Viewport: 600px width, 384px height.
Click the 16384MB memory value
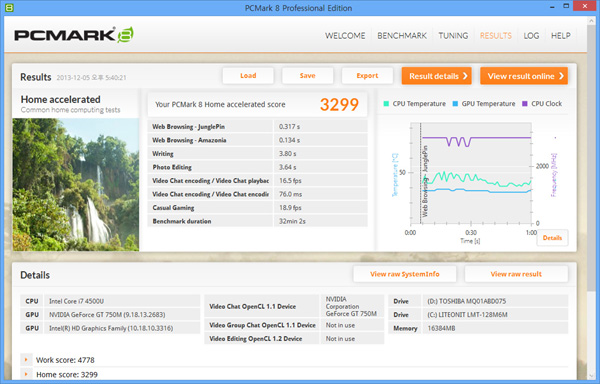tap(441, 328)
